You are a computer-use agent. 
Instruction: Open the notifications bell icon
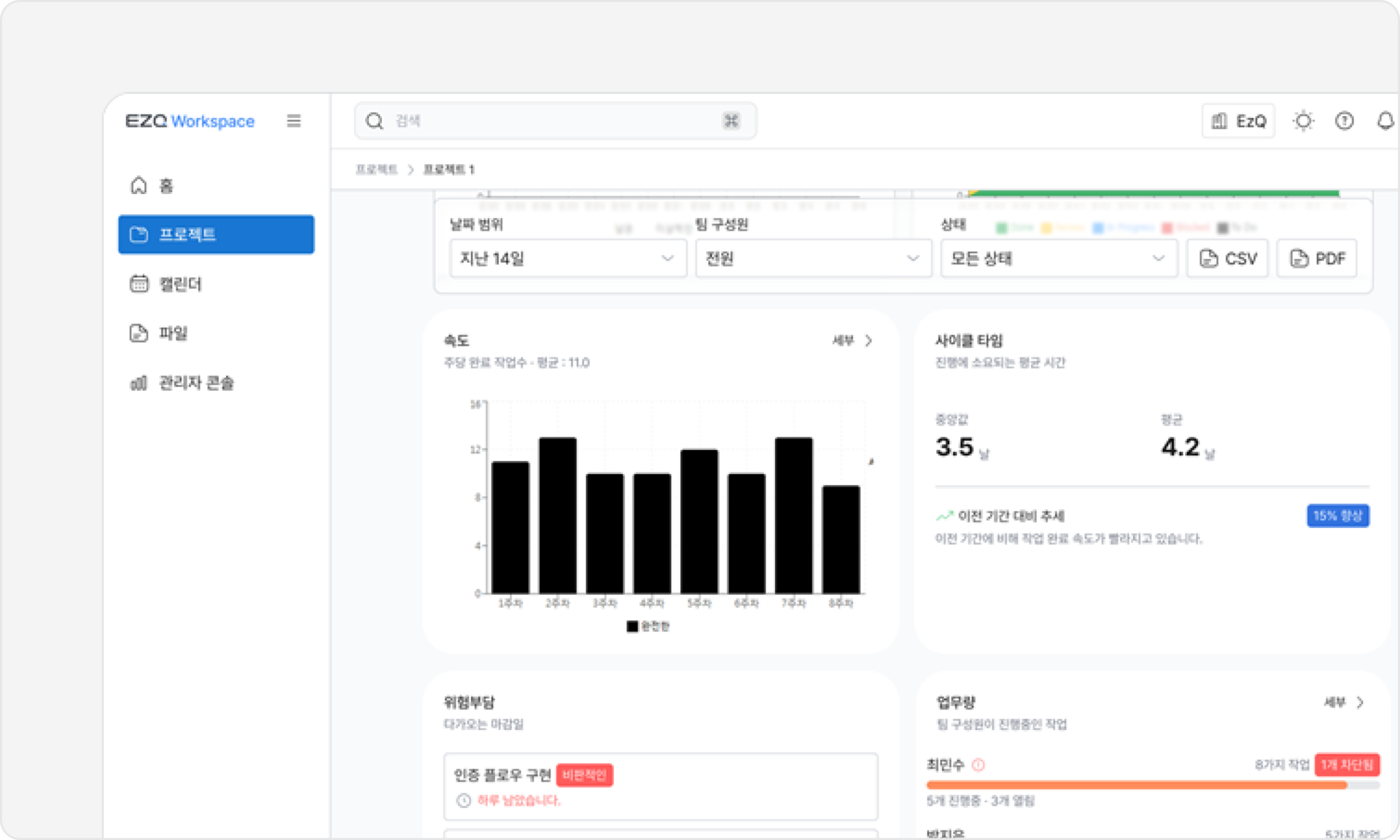click(1385, 121)
